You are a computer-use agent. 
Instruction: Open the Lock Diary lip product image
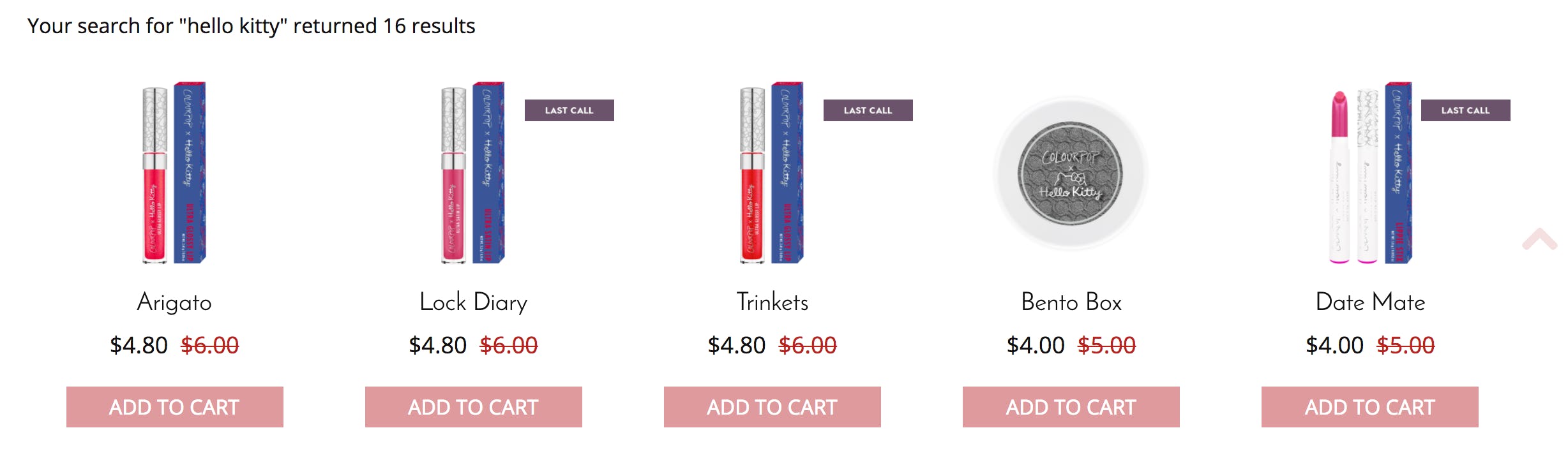473,172
